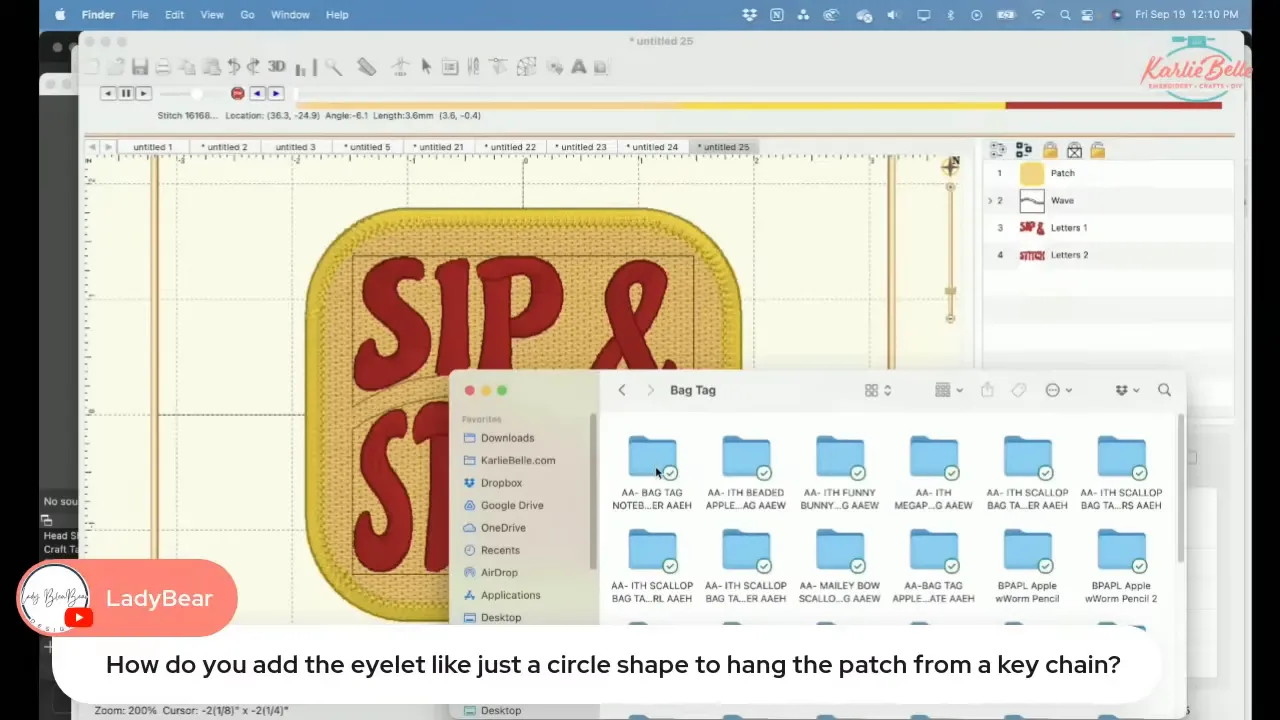Select AA- MAILEY BOW SCALLO folder
Image resolution: width=1280 pixels, height=720 pixels.
tap(840, 566)
